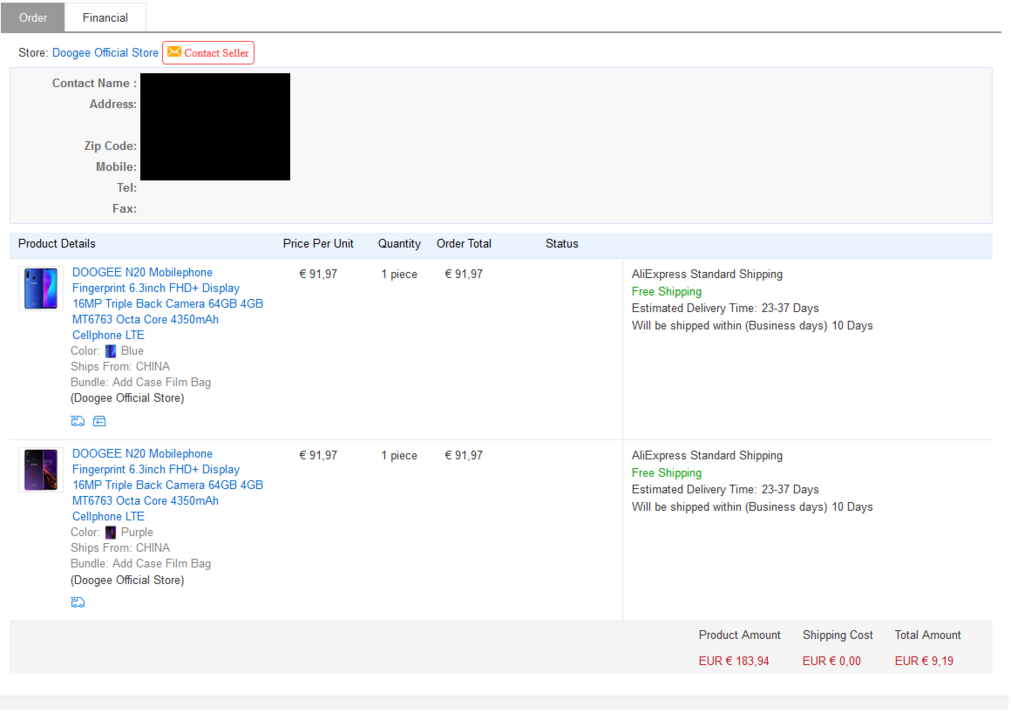
Task: Open the blue DOOGEE N20 product thumbnail
Action: (x=41, y=289)
